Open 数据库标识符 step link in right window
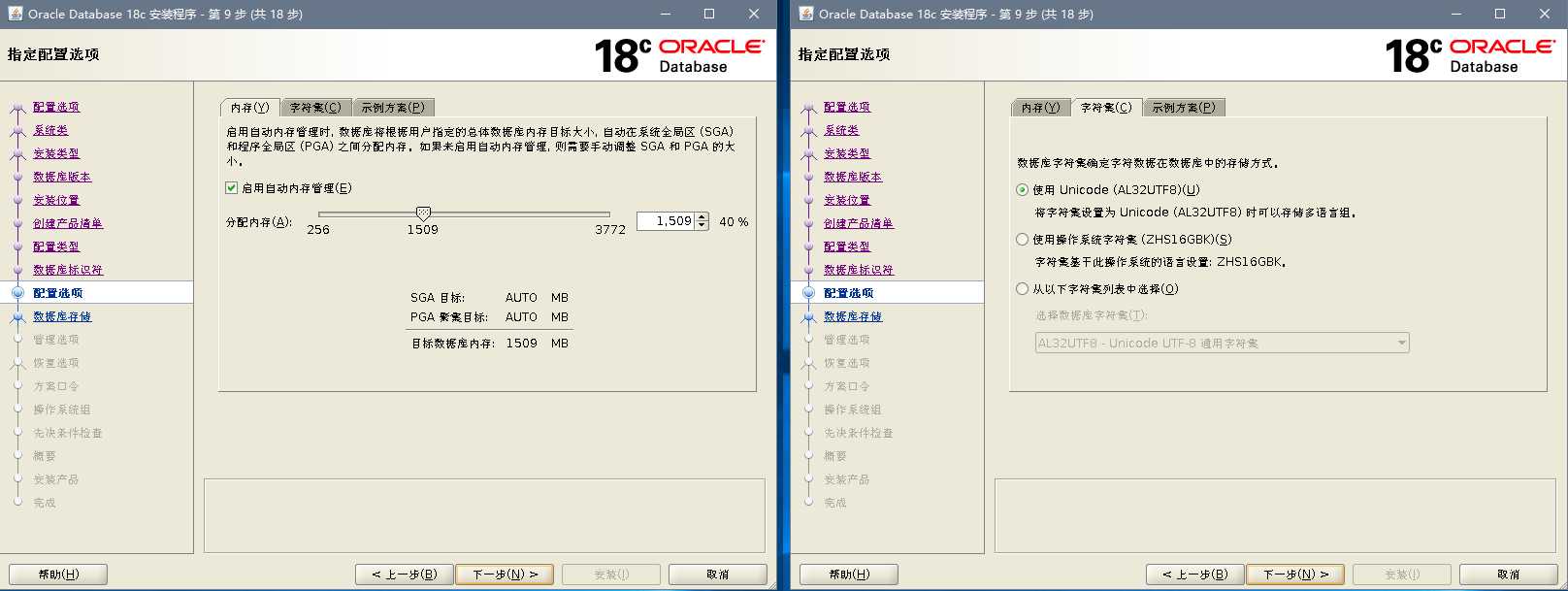The width and height of the screenshot is (1568, 591). pyautogui.click(x=859, y=270)
